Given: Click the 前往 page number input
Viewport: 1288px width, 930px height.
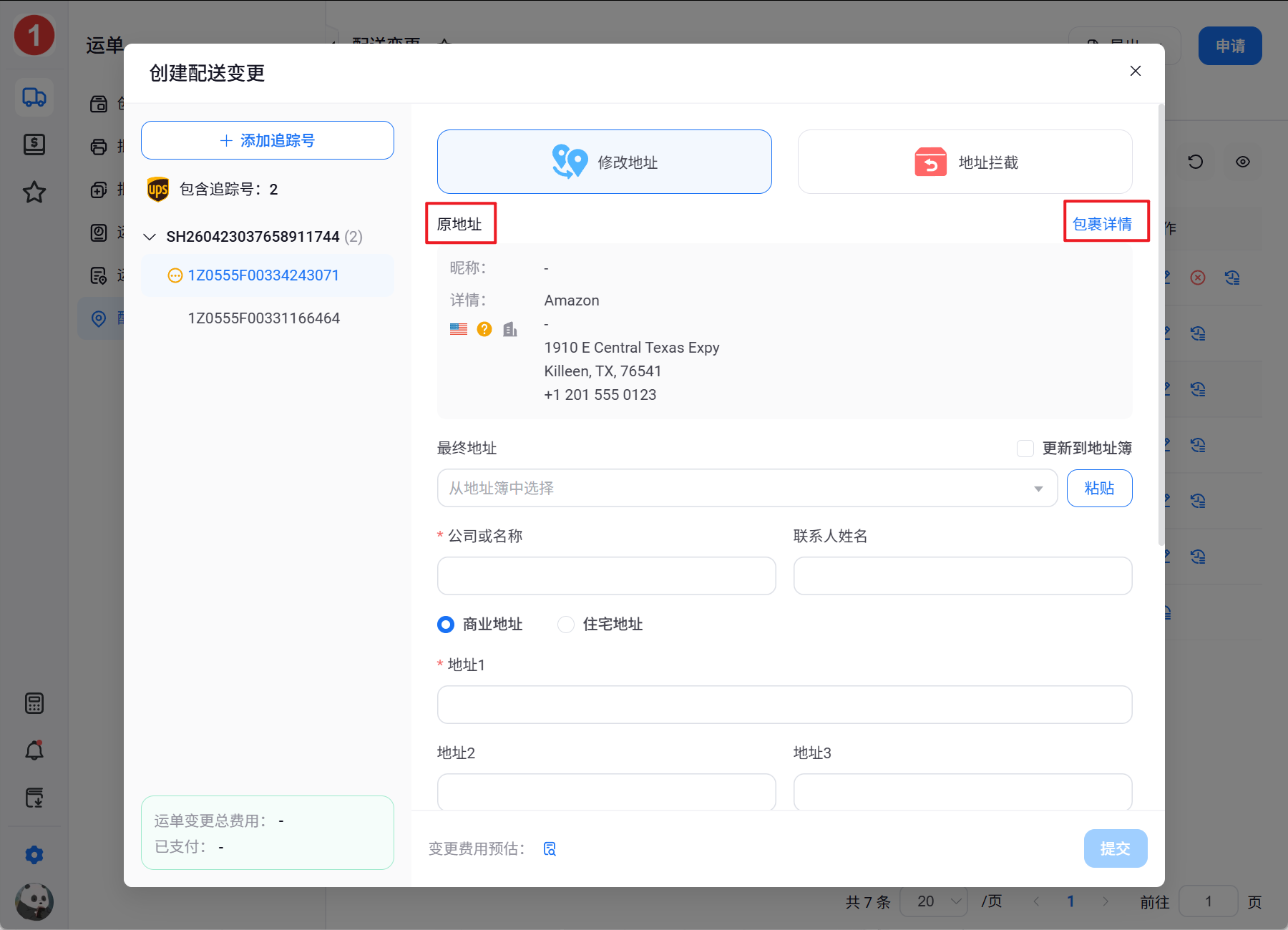Looking at the screenshot, I should pyautogui.click(x=1209, y=901).
